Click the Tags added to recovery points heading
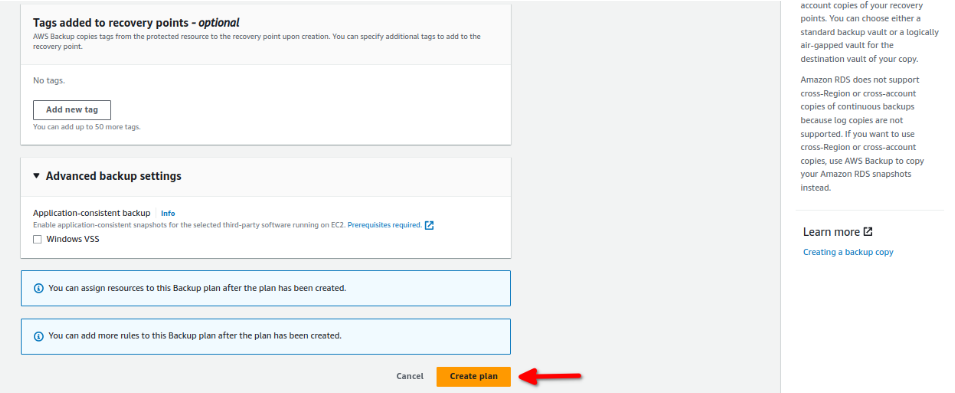The height and width of the screenshot is (393, 955). point(136,23)
